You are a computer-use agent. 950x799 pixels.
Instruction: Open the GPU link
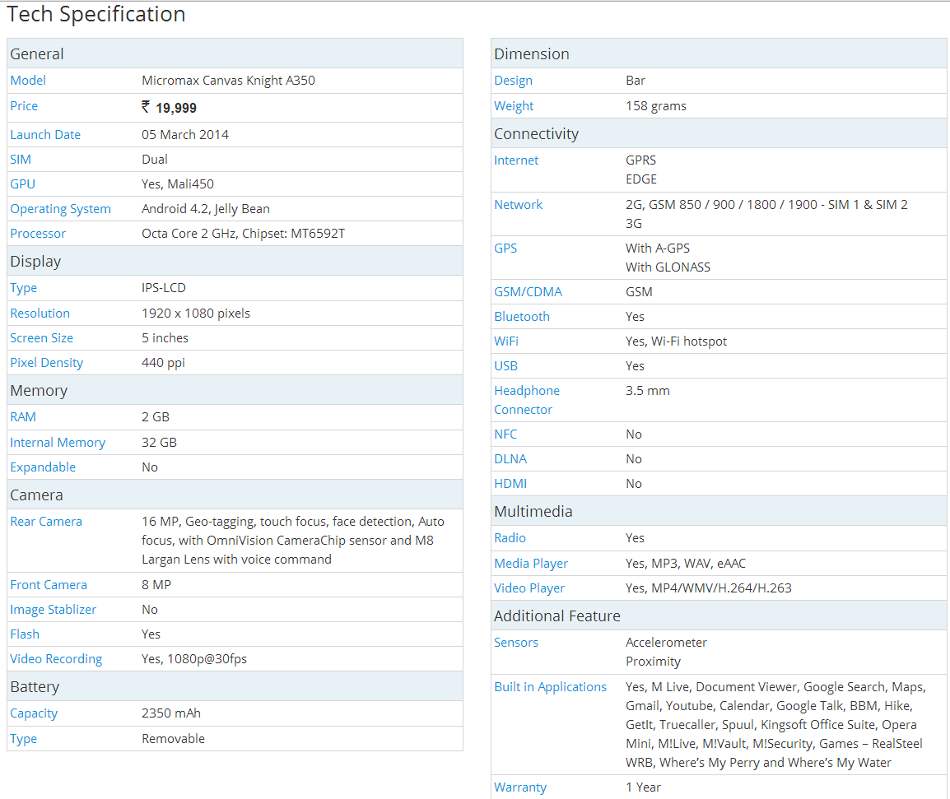(x=22, y=184)
